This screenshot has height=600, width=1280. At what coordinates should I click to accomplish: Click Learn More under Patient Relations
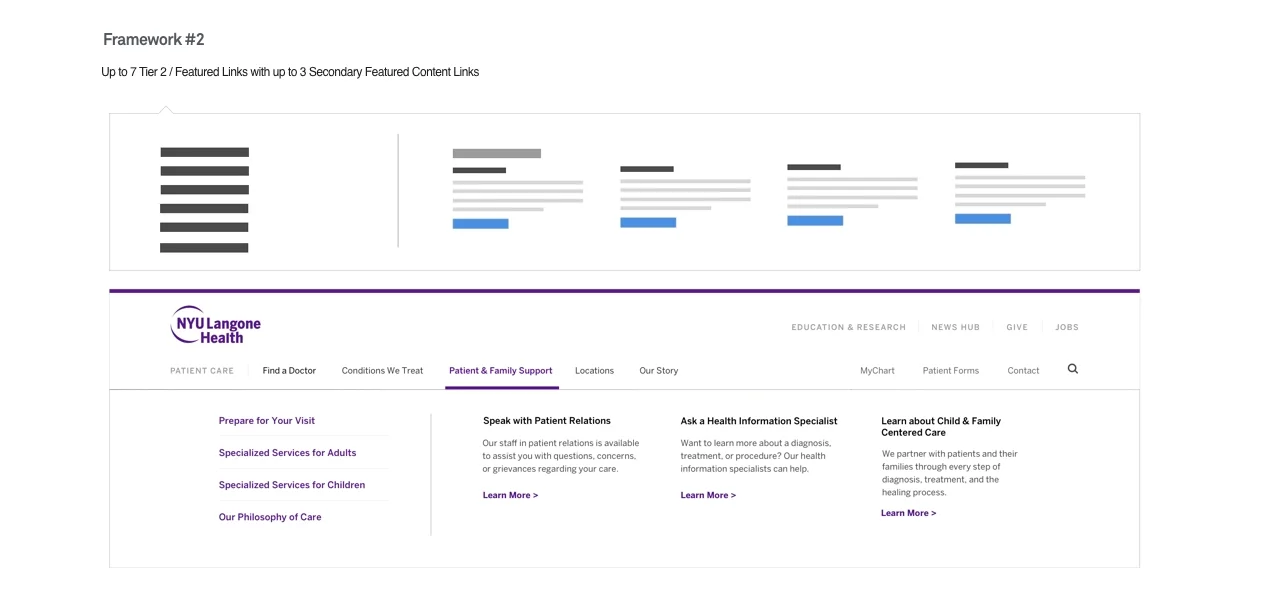click(x=510, y=495)
